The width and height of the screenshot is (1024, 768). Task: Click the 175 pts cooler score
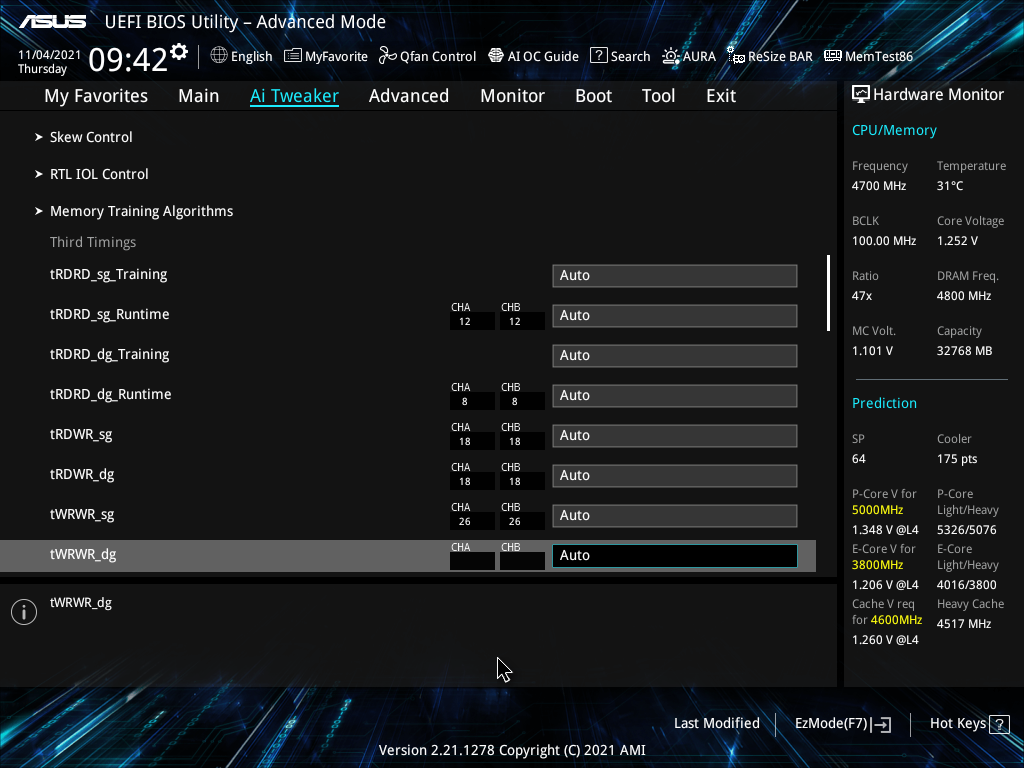957,458
